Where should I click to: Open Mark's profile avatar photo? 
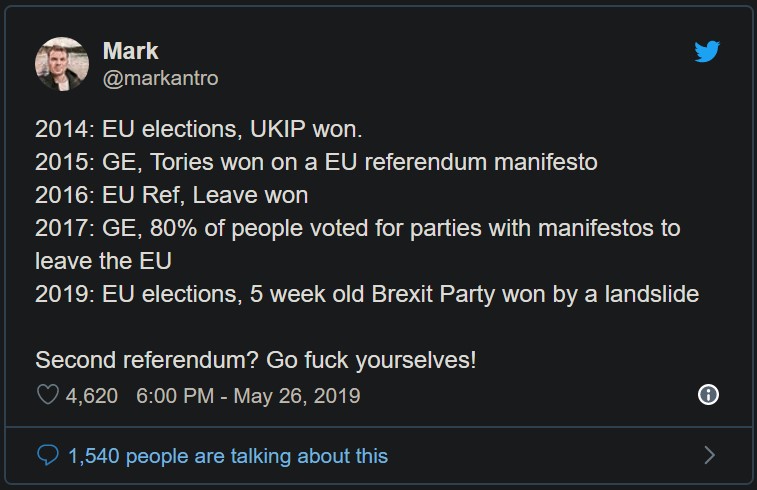[x=62, y=64]
